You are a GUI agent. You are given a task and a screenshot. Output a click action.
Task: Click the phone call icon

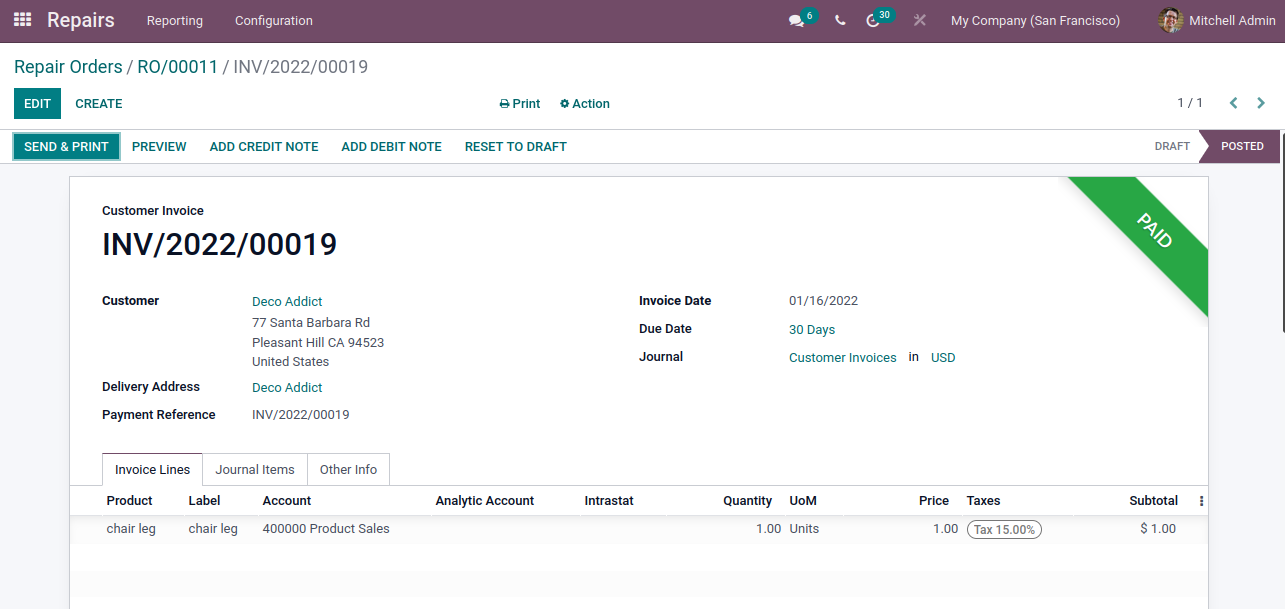pyautogui.click(x=840, y=20)
